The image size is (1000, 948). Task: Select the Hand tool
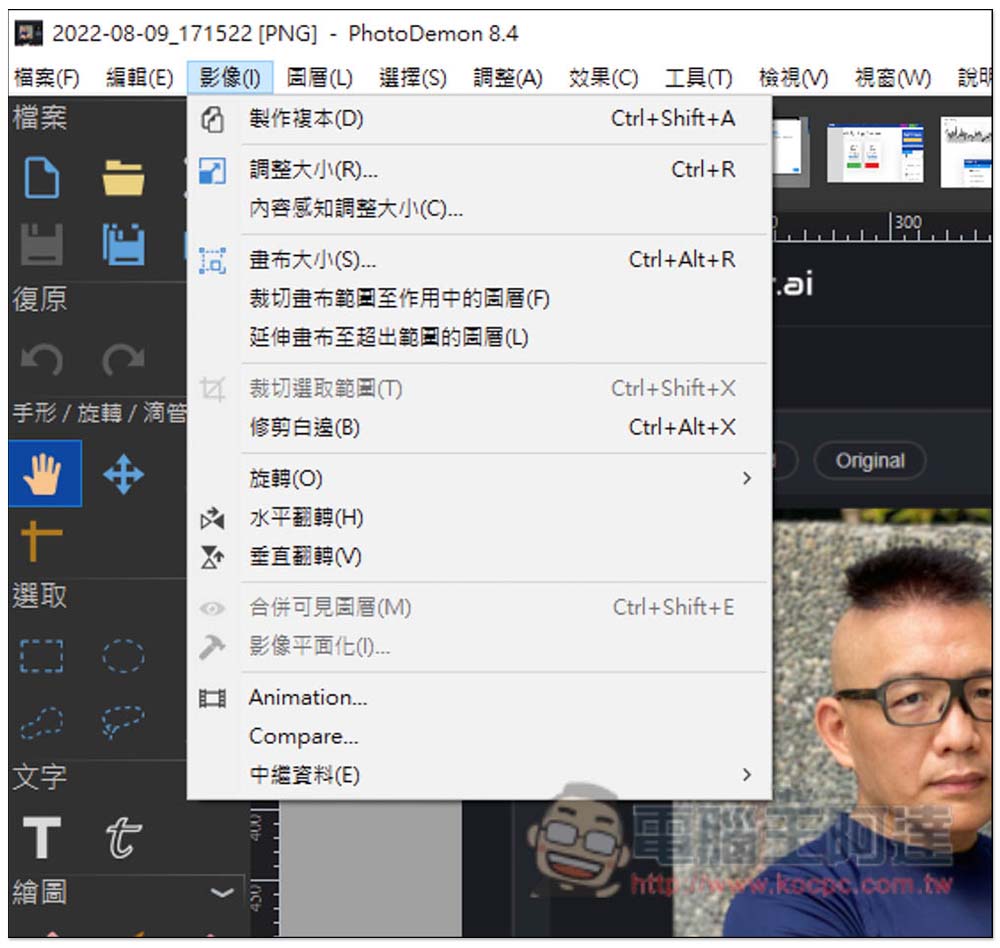43,474
